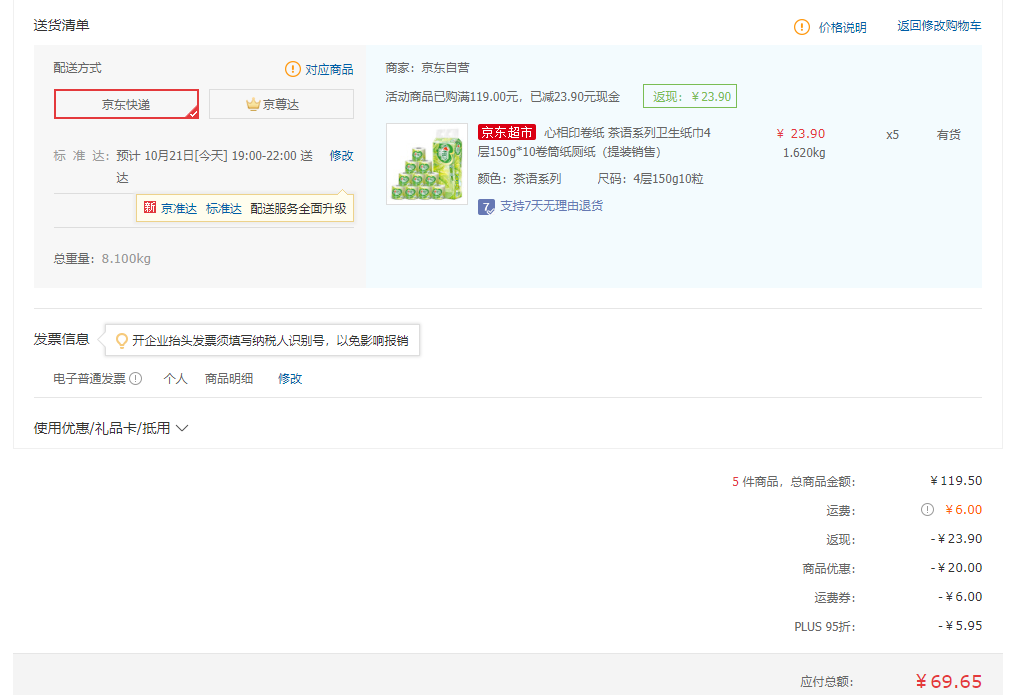Click the 京东超市 red tag
Viewport: 1017px width, 695px height.
(x=507, y=132)
